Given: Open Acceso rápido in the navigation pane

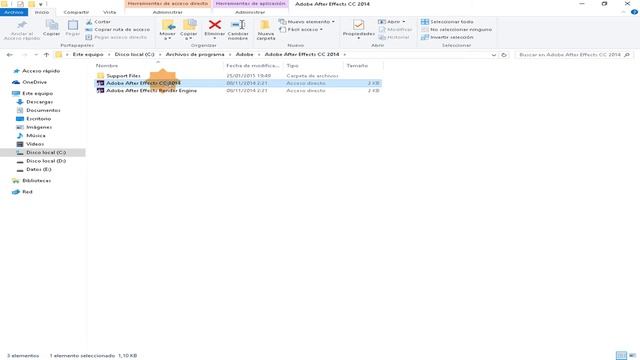Looking at the screenshot, I should 41,71.
